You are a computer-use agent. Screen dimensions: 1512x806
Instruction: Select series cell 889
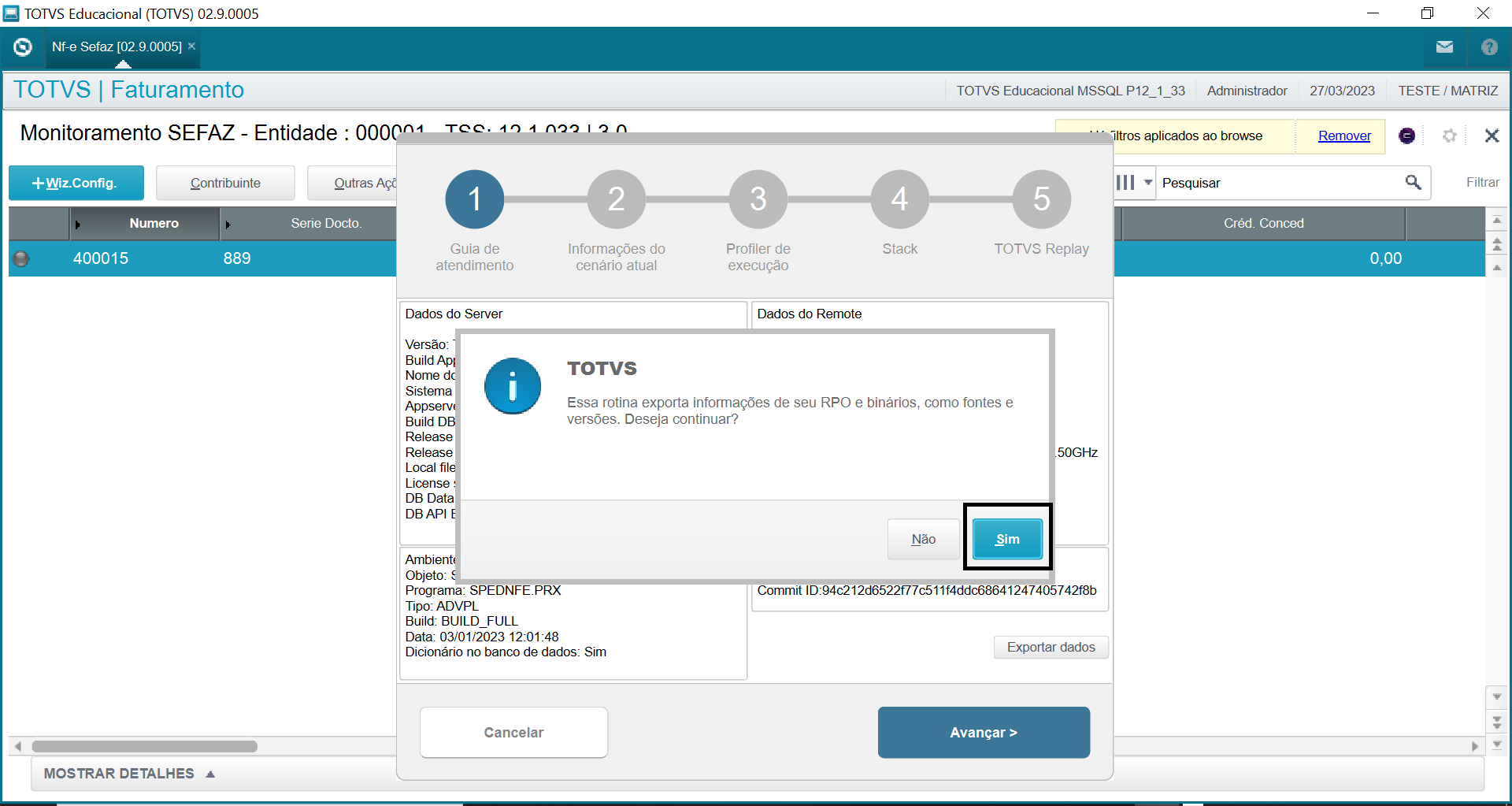click(236, 258)
